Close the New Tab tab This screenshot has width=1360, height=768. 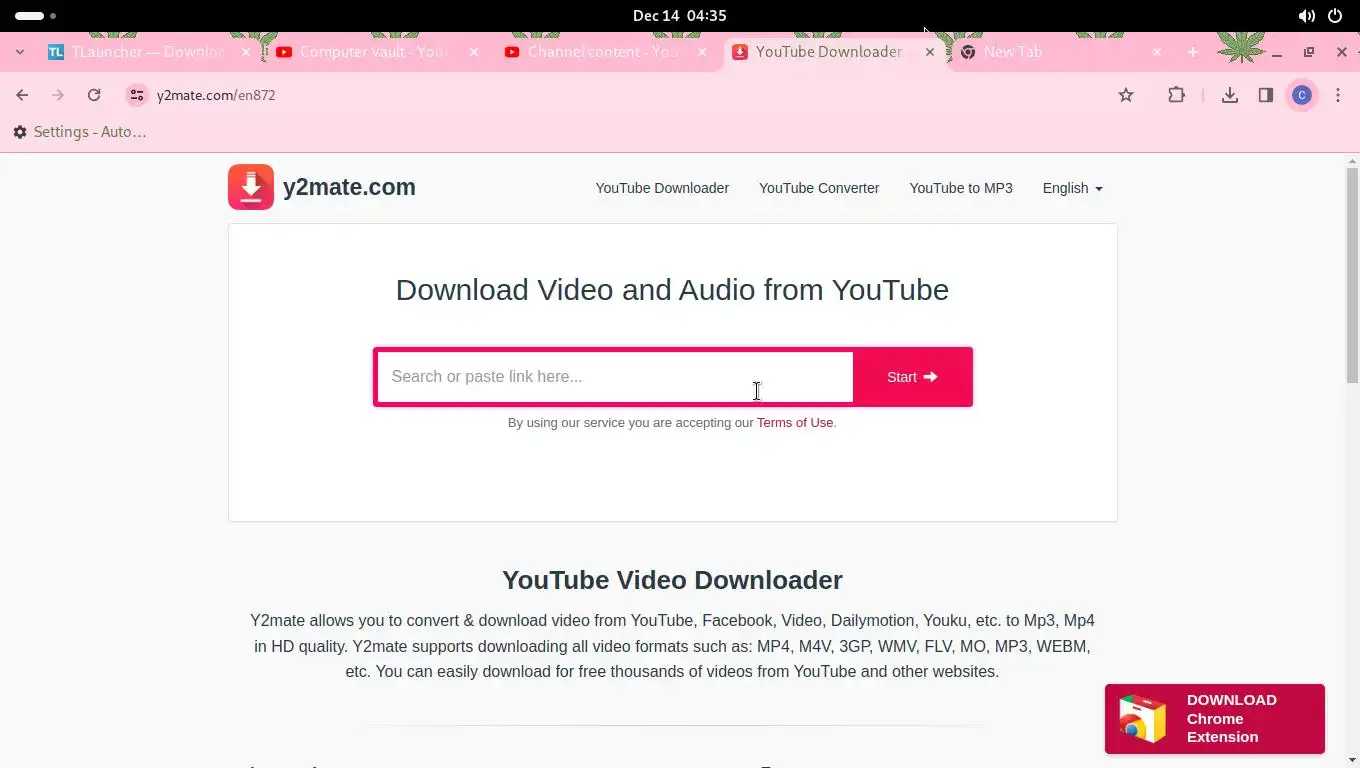(1157, 52)
